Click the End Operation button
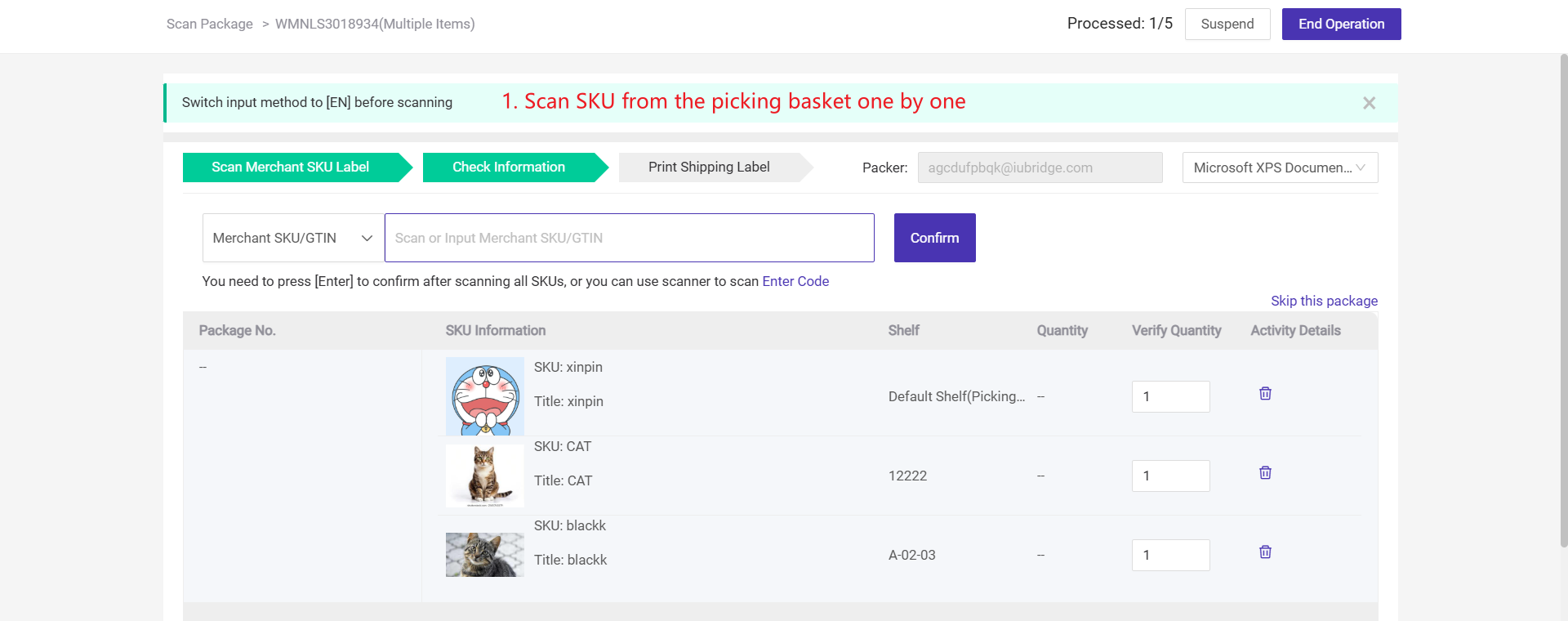This screenshot has width=1568, height=621. coord(1341,25)
